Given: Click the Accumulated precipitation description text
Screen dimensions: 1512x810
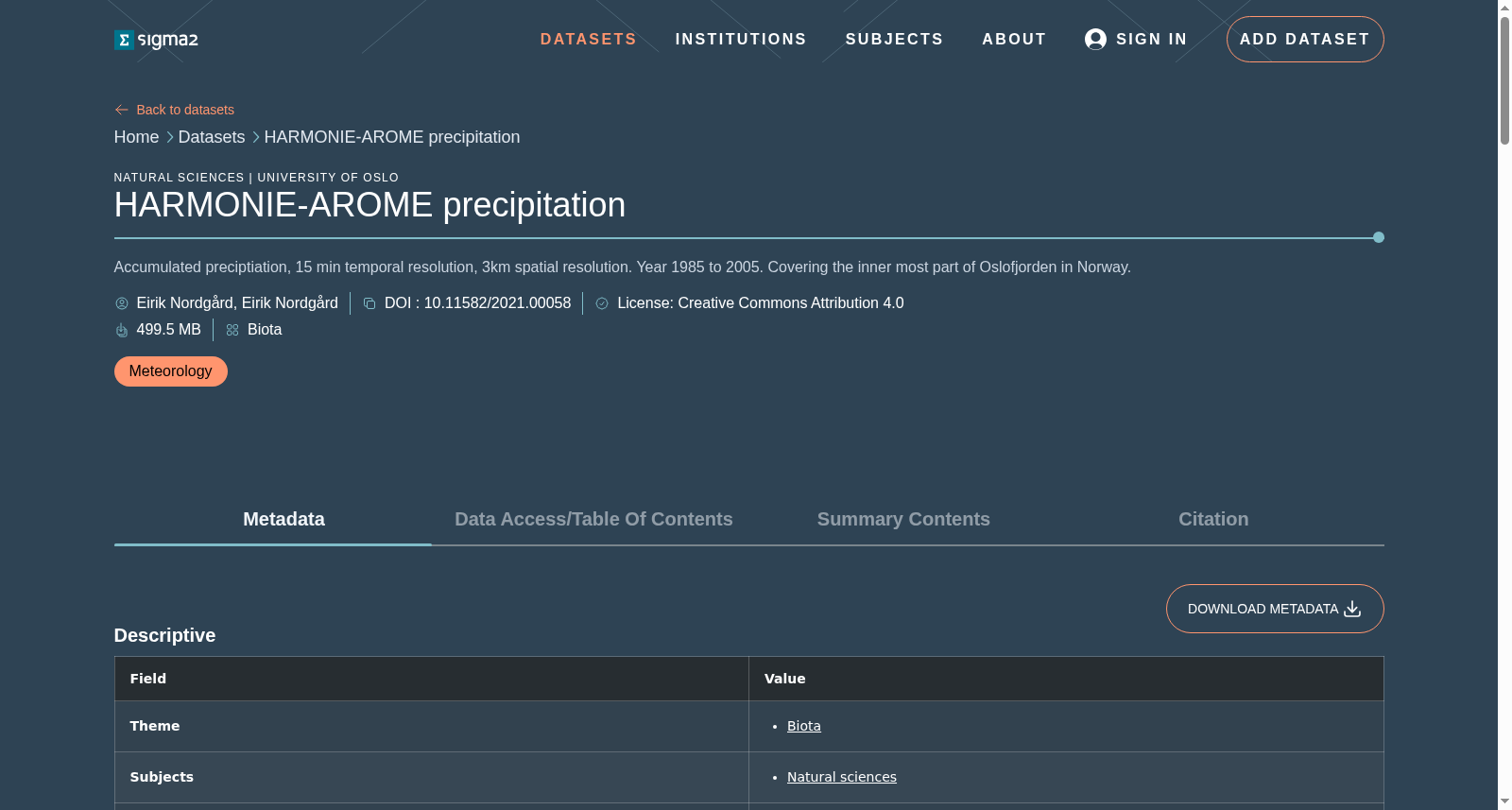Looking at the screenshot, I should 623,267.
